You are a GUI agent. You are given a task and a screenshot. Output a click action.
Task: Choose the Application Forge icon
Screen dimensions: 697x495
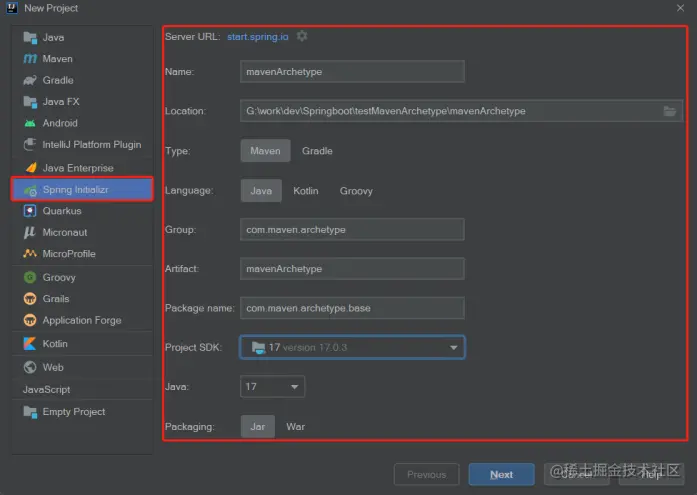pos(30,320)
